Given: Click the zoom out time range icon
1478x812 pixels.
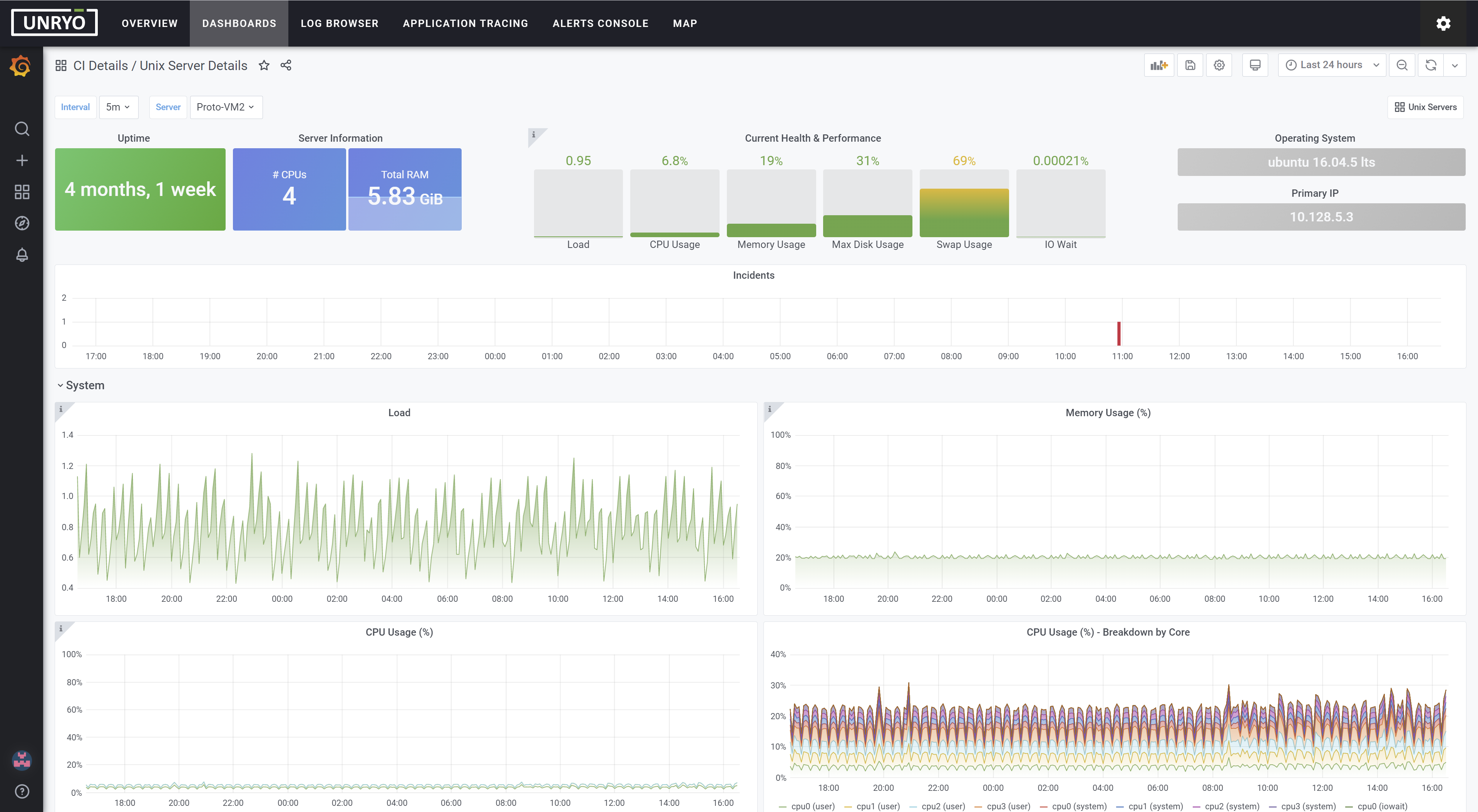Looking at the screenshot, I should click(1402, 65).
